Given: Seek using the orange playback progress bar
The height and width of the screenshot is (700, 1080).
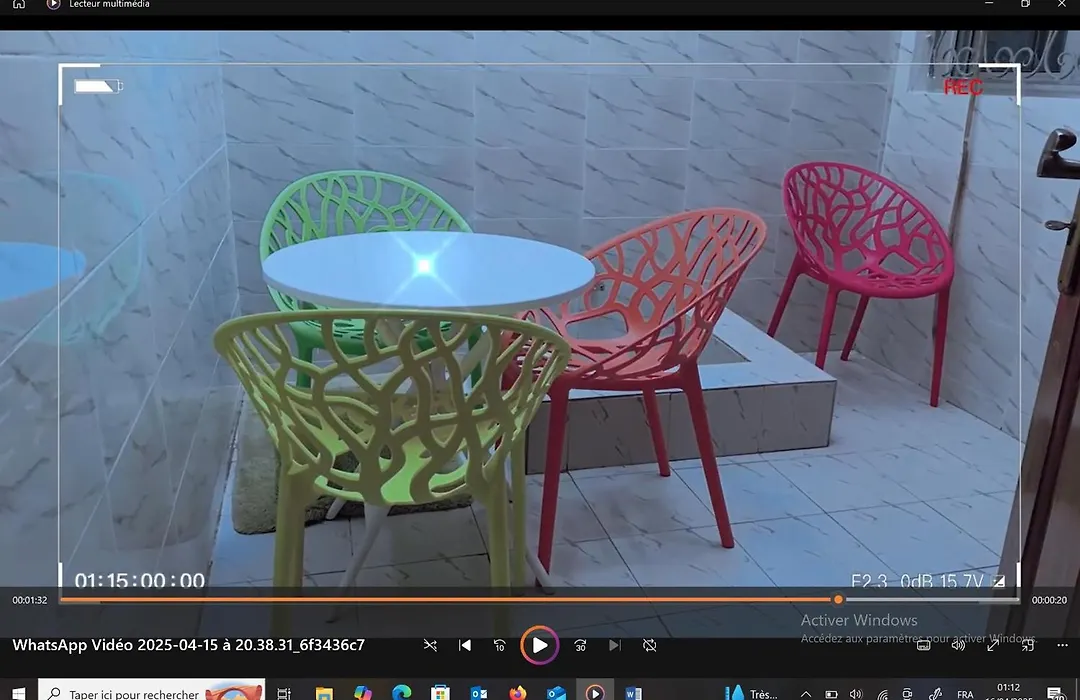Looking at the screenshot, I should [539, 600].
